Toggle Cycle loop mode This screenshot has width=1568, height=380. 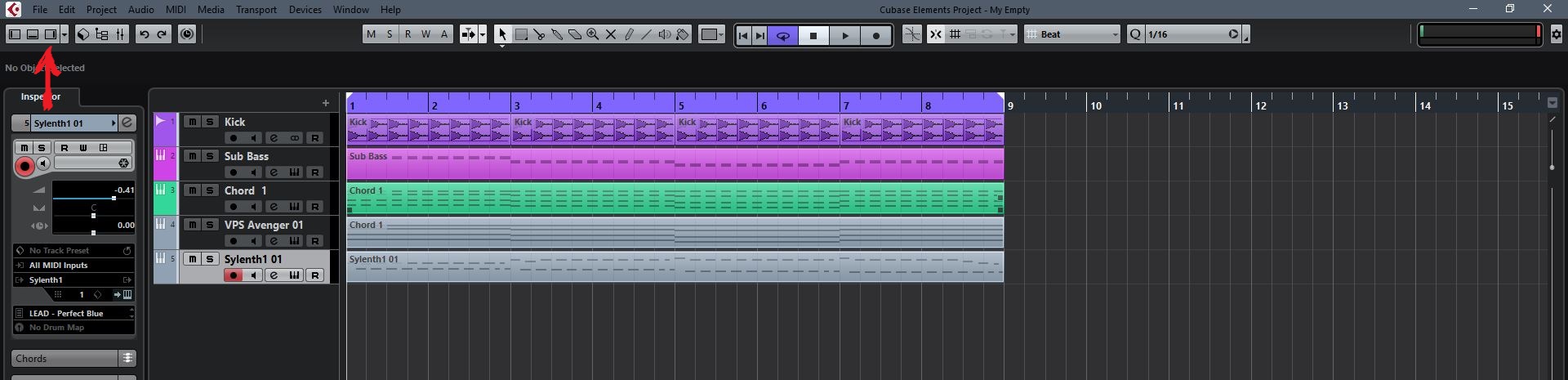point(783,35)
